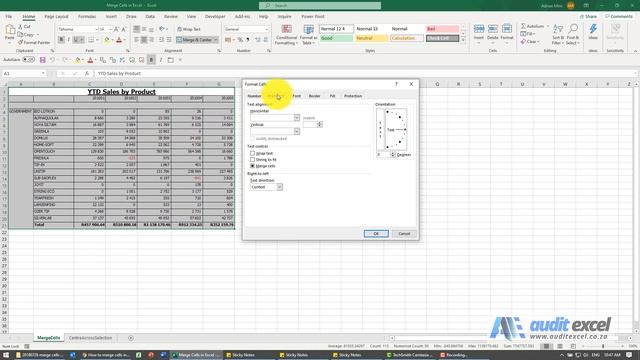Open the Vertical alignment dropdown
This screenshot has width=640, height=360.
click(297, 131)
